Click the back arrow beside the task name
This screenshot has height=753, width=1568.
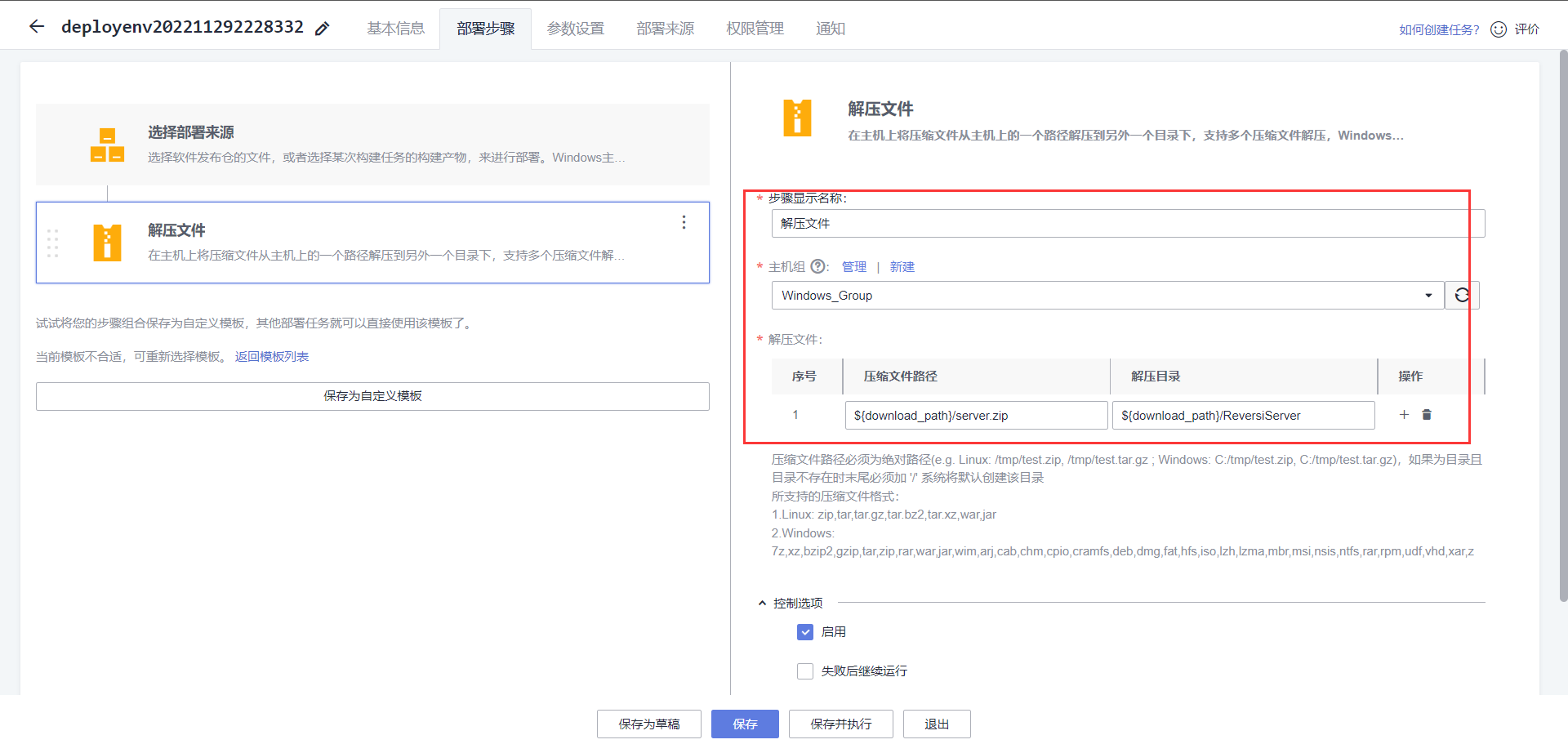(36, 25)
